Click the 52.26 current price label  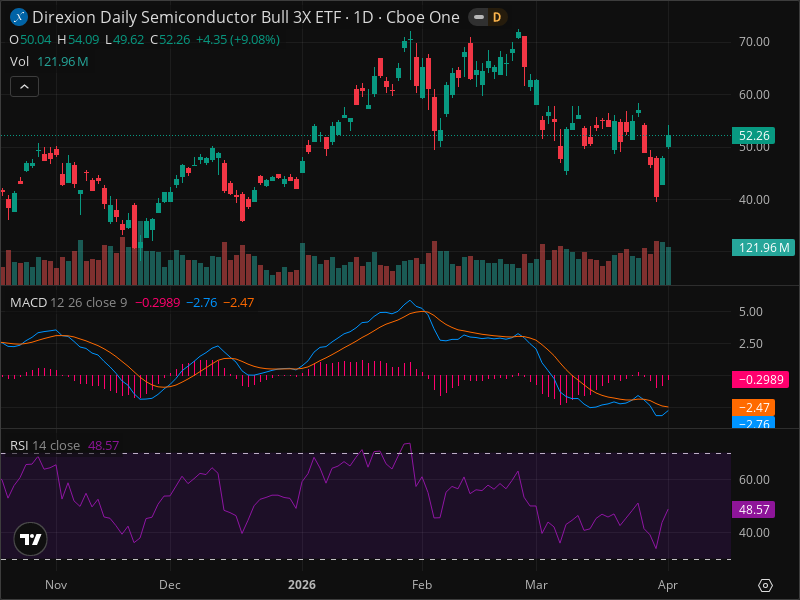[754, 136]
